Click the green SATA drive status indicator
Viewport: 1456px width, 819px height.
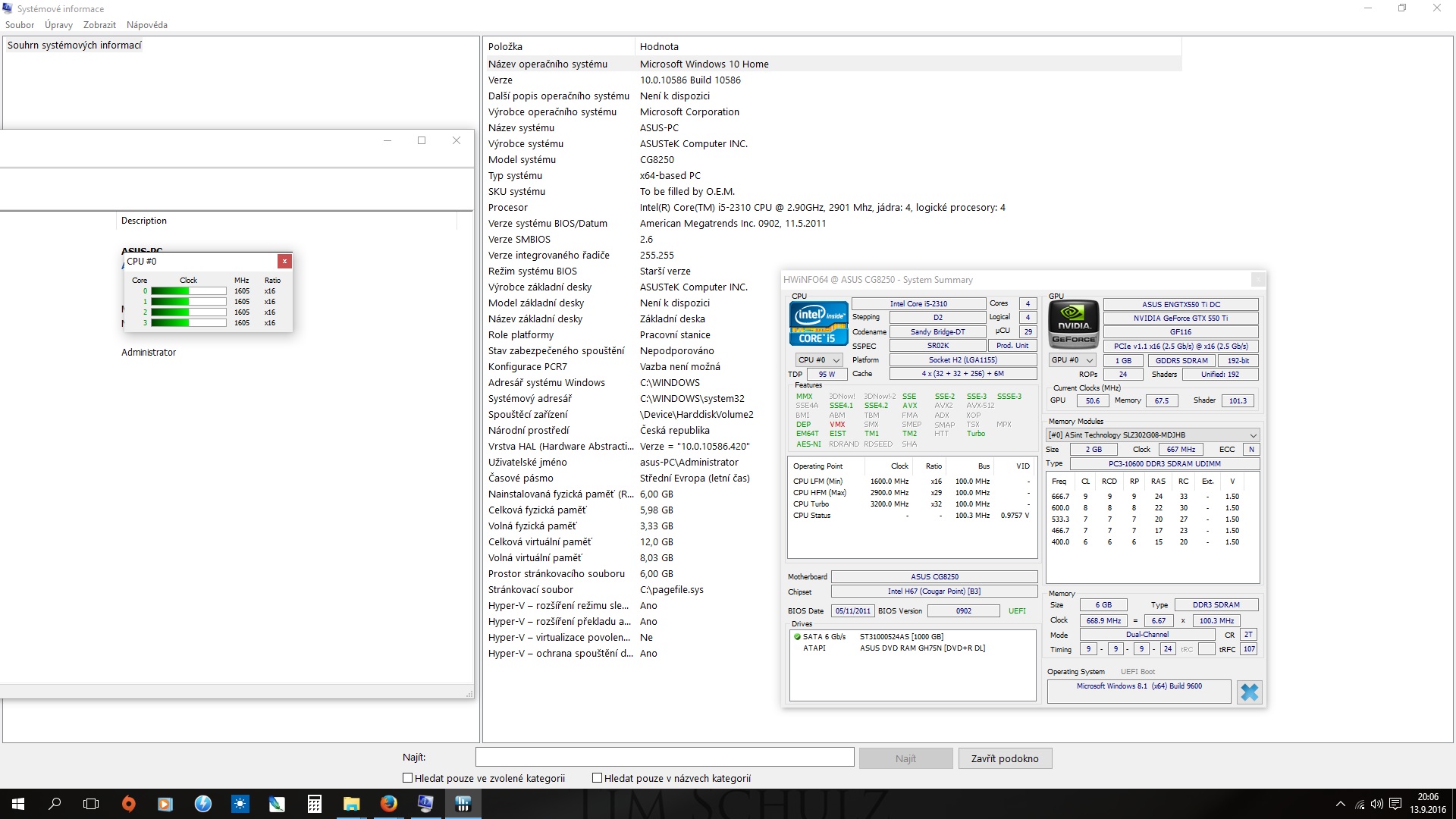[797, 637]
